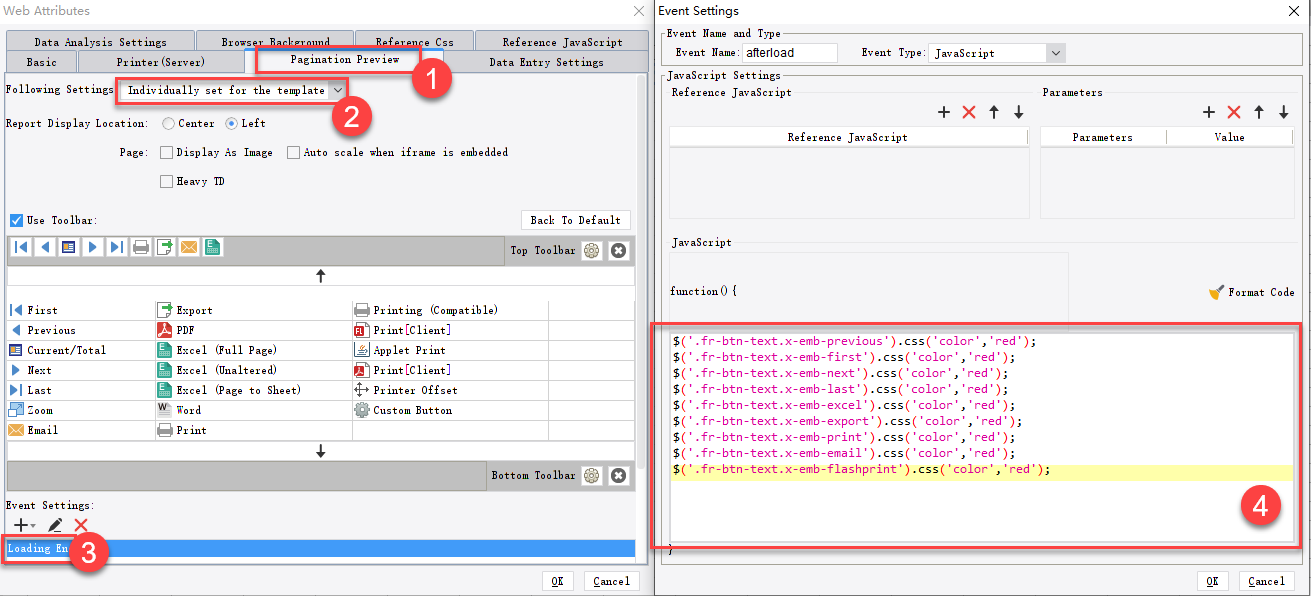
Task: Click the Email envelope icon in the top toolbar strip
Action: tap(189, 247)
